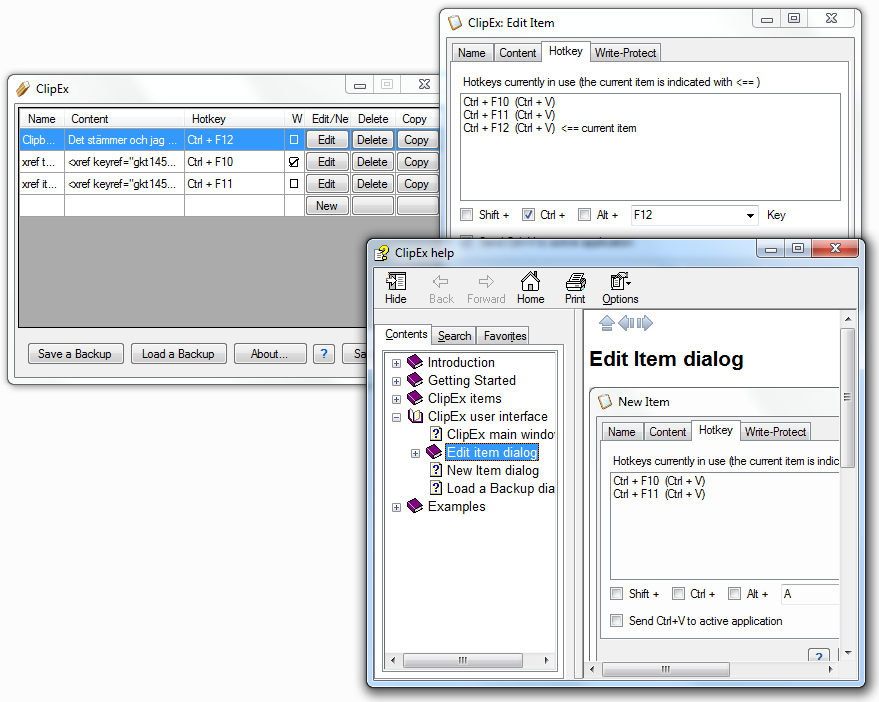Click the horizontal scrollbar thumb under Contents tree
This screenshot has width=879, height=702.
click(x=462, y=660)
